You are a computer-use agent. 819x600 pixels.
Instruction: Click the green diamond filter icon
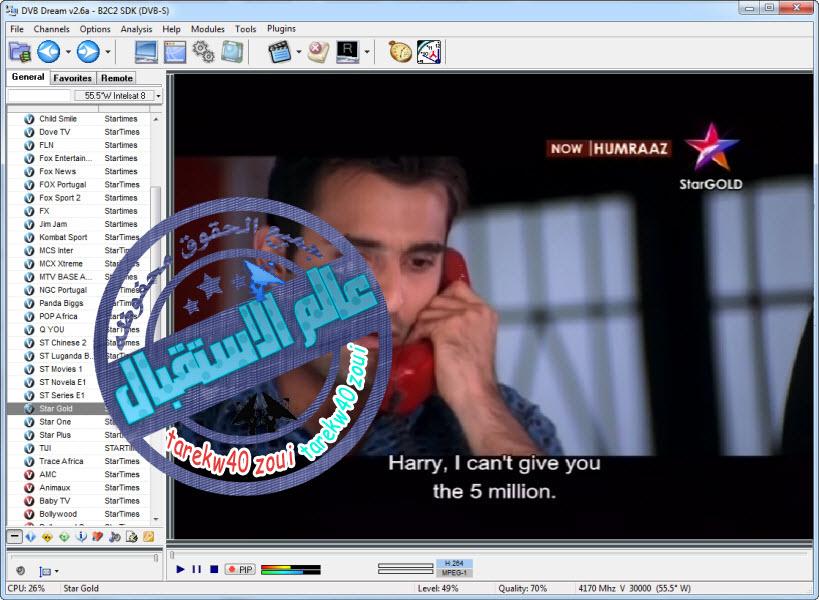[64, 537]
